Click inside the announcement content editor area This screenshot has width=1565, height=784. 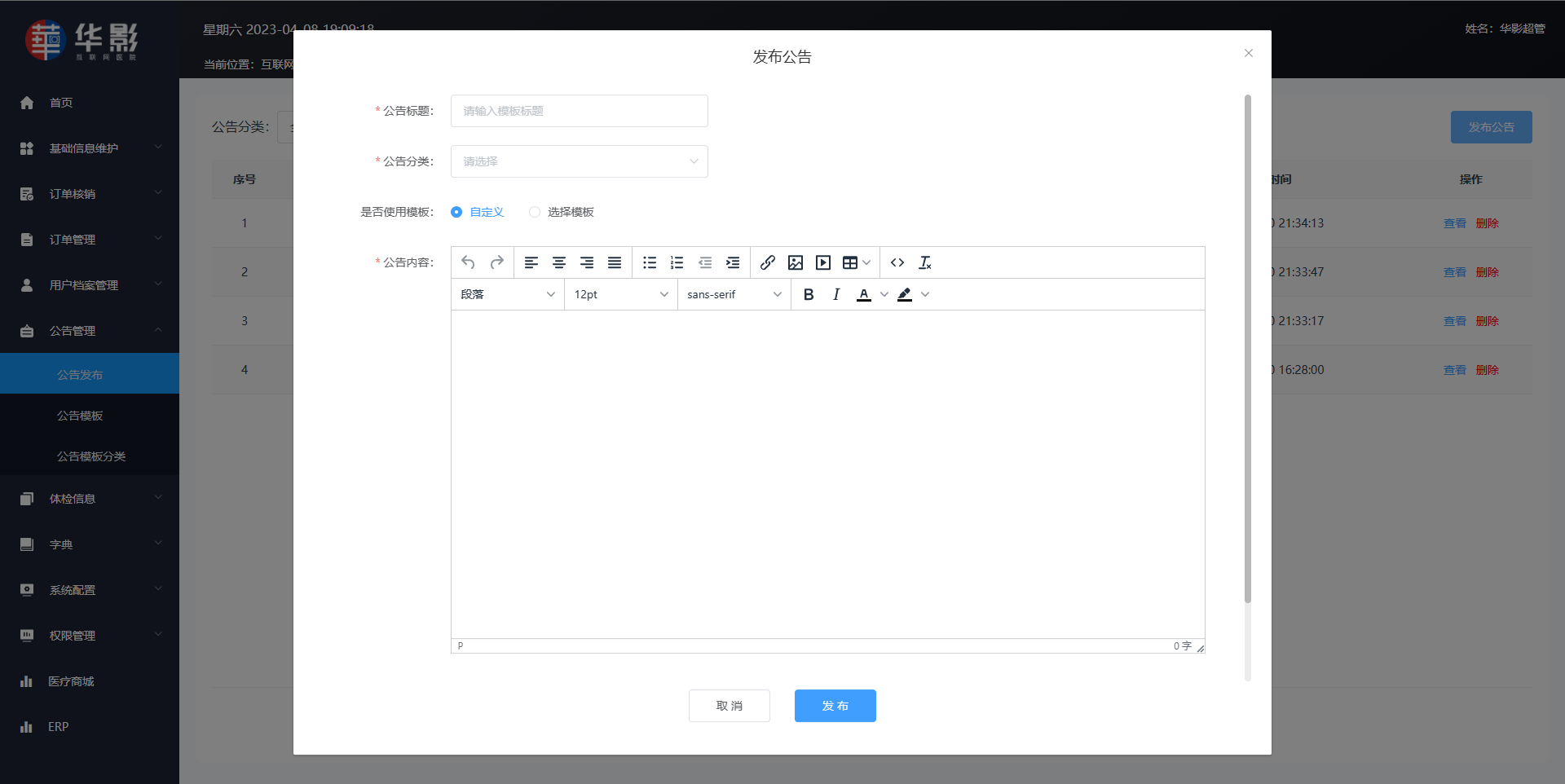pos(828,474)
